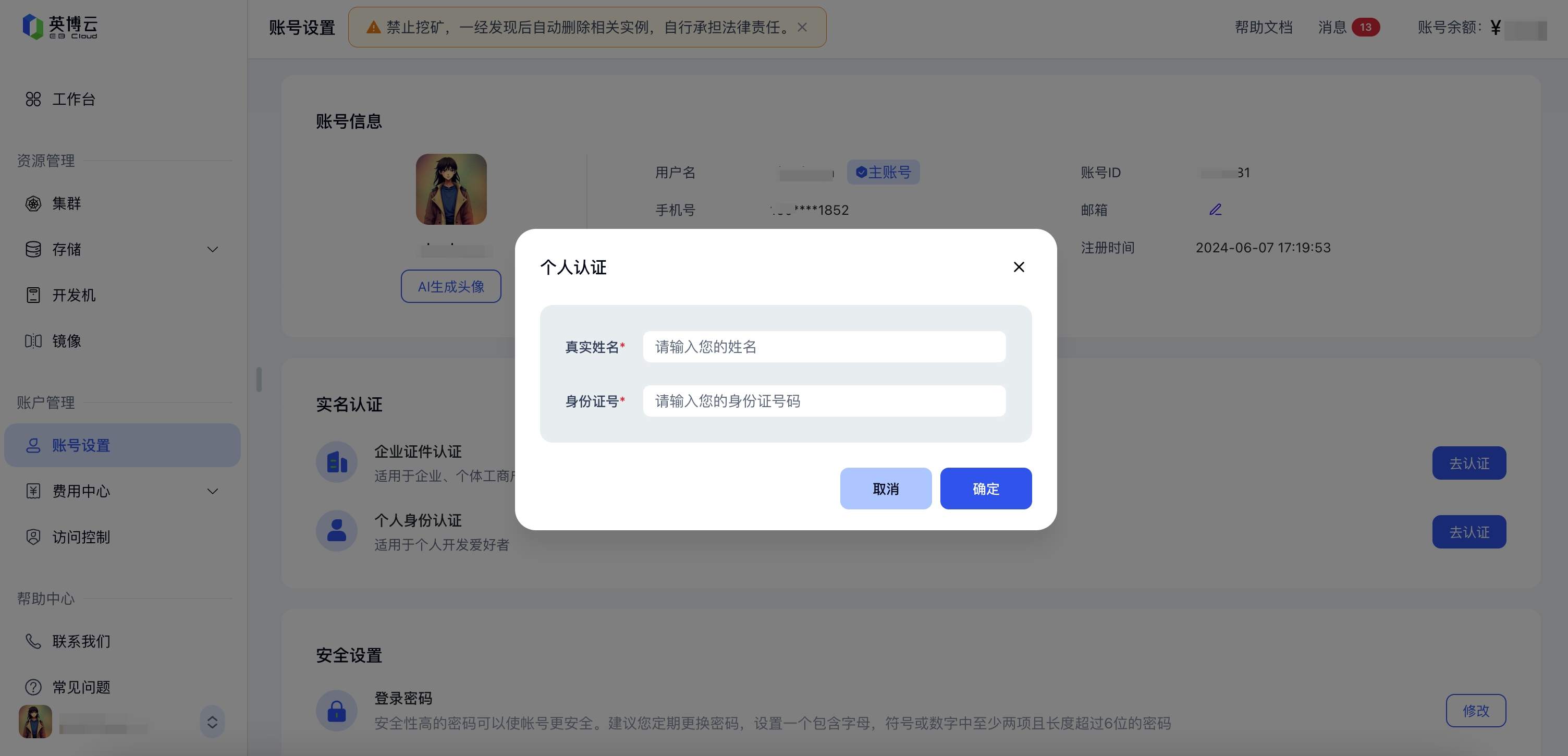Image resolution: width=1568 pixels, height=756 pixels.
Task: Open the account switcher at sidebar bottom
Action: coord(213,722)
